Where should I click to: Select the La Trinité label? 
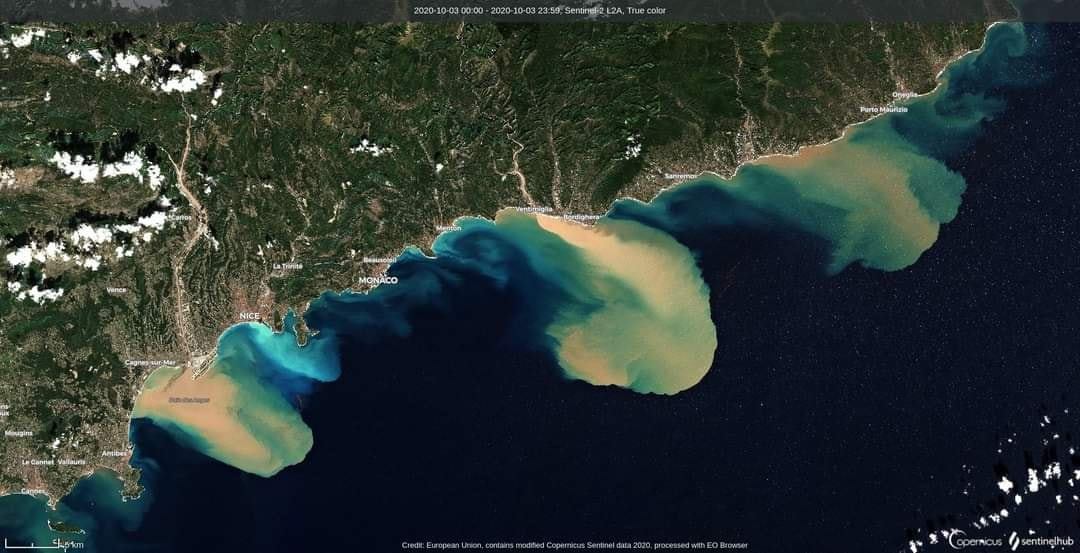[x=287, y=266]
